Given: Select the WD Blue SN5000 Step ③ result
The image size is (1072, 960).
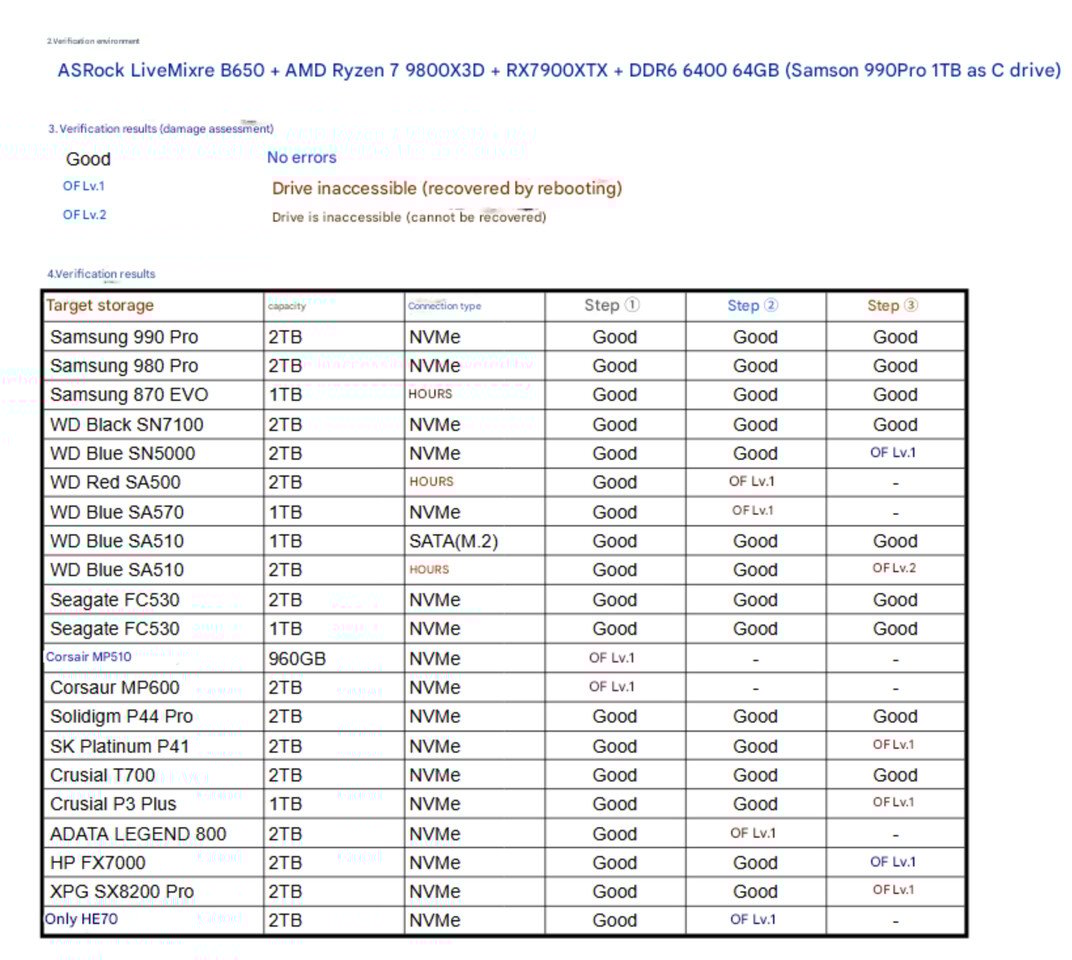Looking at the screenshot, I should tap(893, 453).
